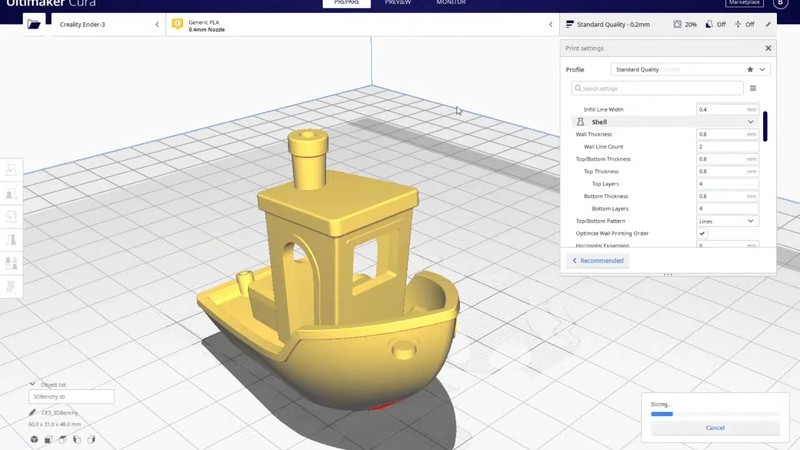Cancel the slicing process

(x=715, y=428)
